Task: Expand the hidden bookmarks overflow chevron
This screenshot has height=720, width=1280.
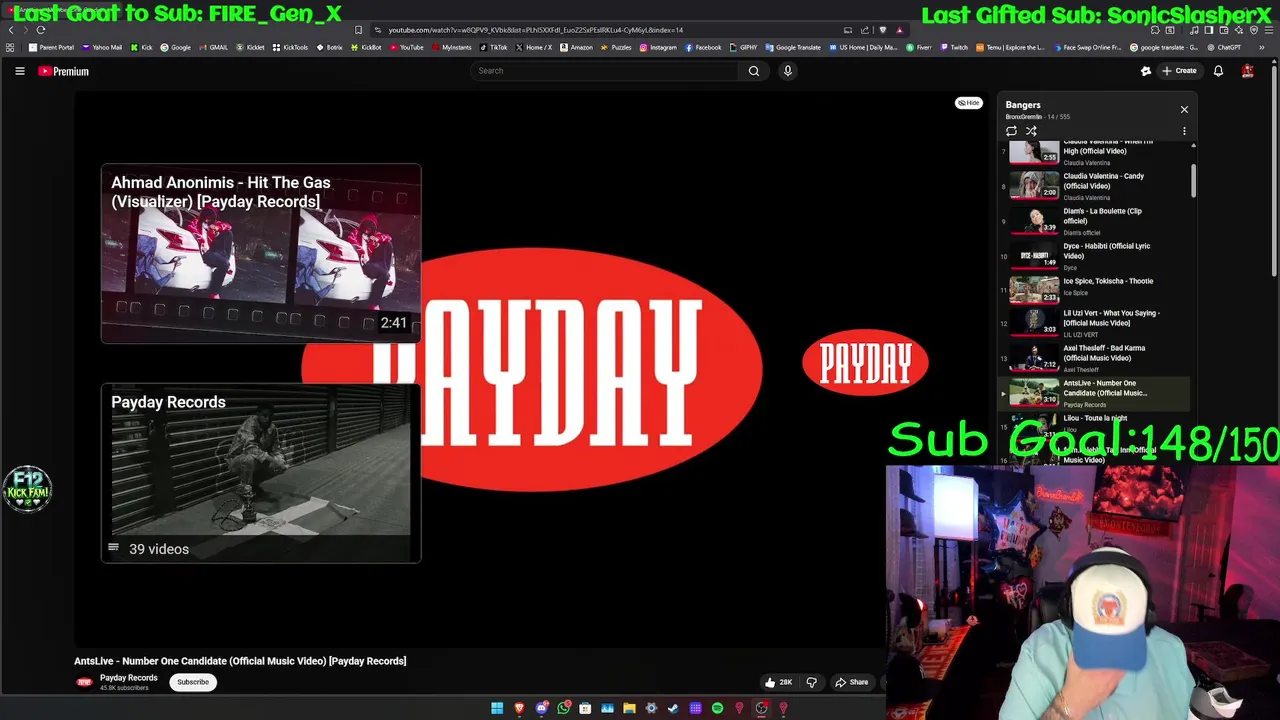Action: pos(1262,47)
